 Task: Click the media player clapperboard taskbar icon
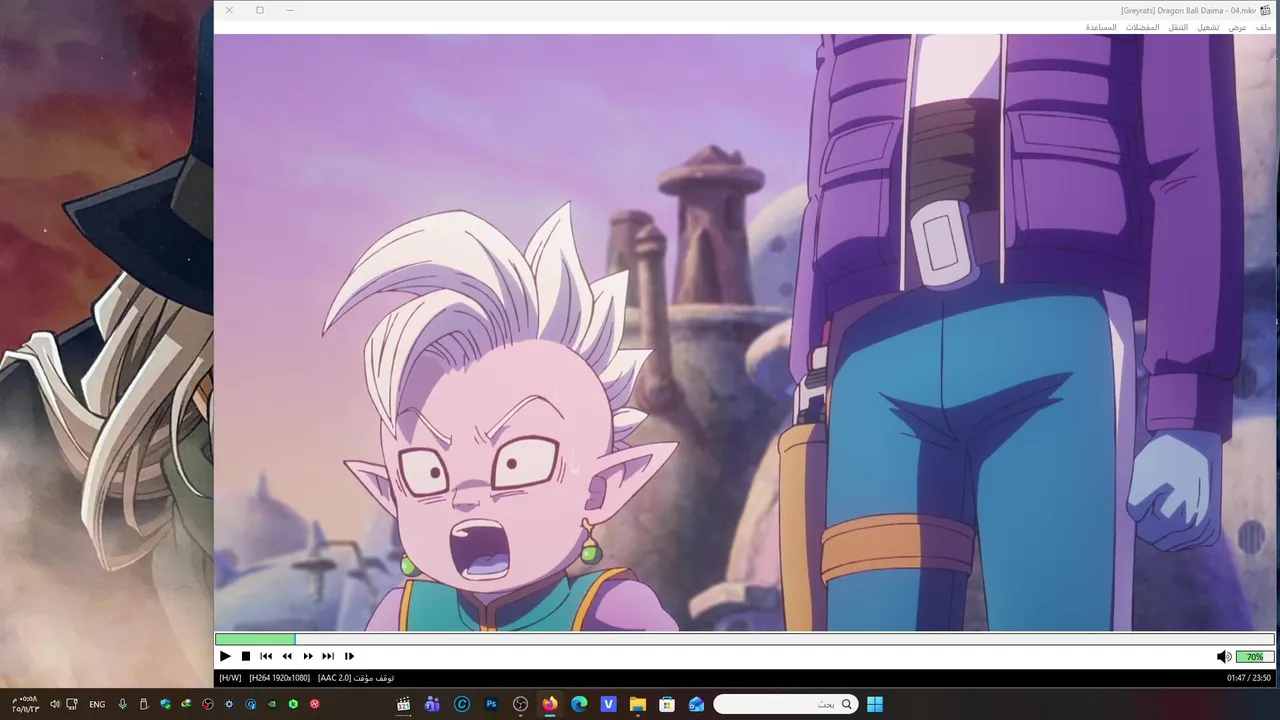click(x=403, y=704)
